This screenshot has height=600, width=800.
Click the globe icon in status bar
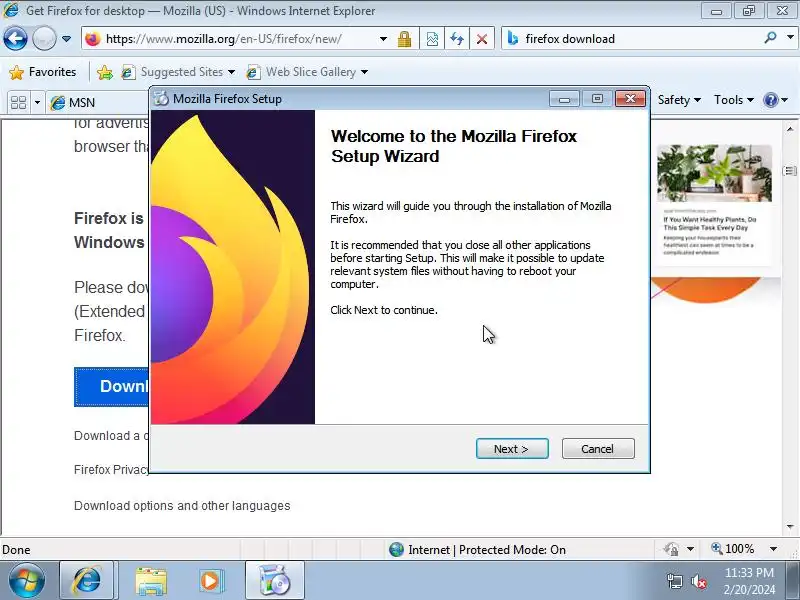(x=396, y=549)
